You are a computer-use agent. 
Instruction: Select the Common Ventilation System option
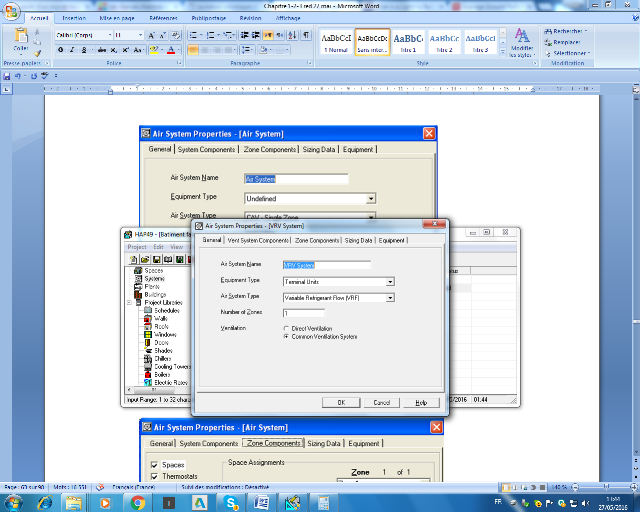click(286, 337)
